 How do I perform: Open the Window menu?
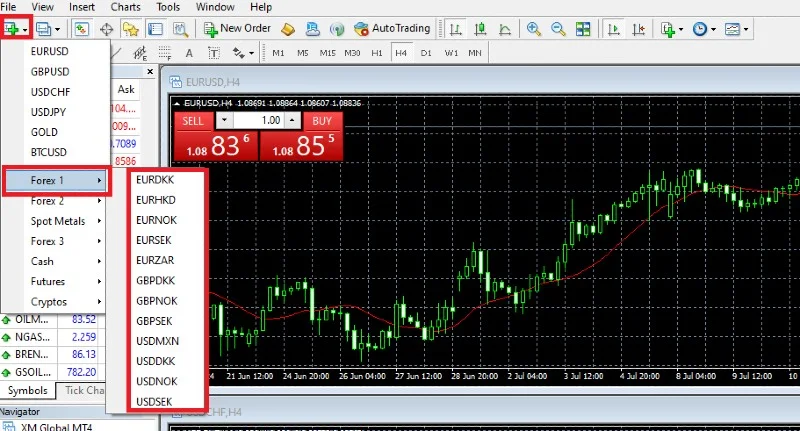click(215, 7)
